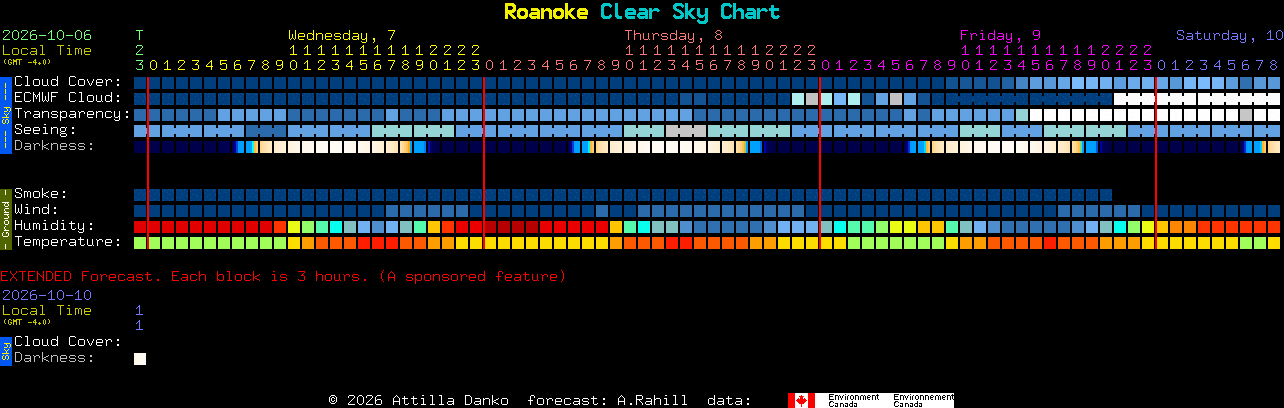Click the blue Sky sidebar label beside Seeing
Screen dimensions: 1284x408
[x=5, y=114]
